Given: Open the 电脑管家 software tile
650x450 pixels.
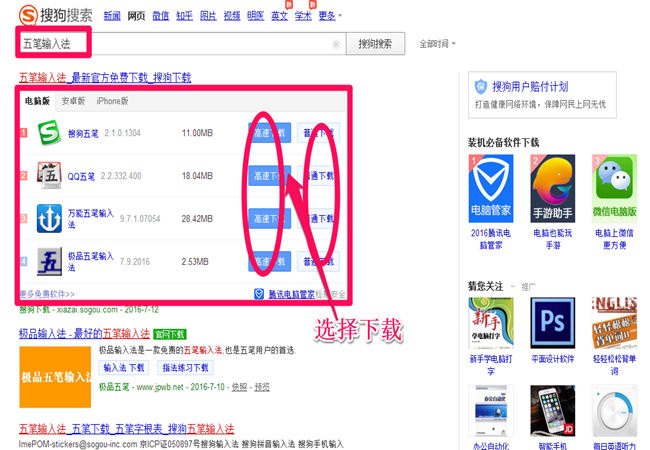Looking at the screenshot, I should coord(491,189).
